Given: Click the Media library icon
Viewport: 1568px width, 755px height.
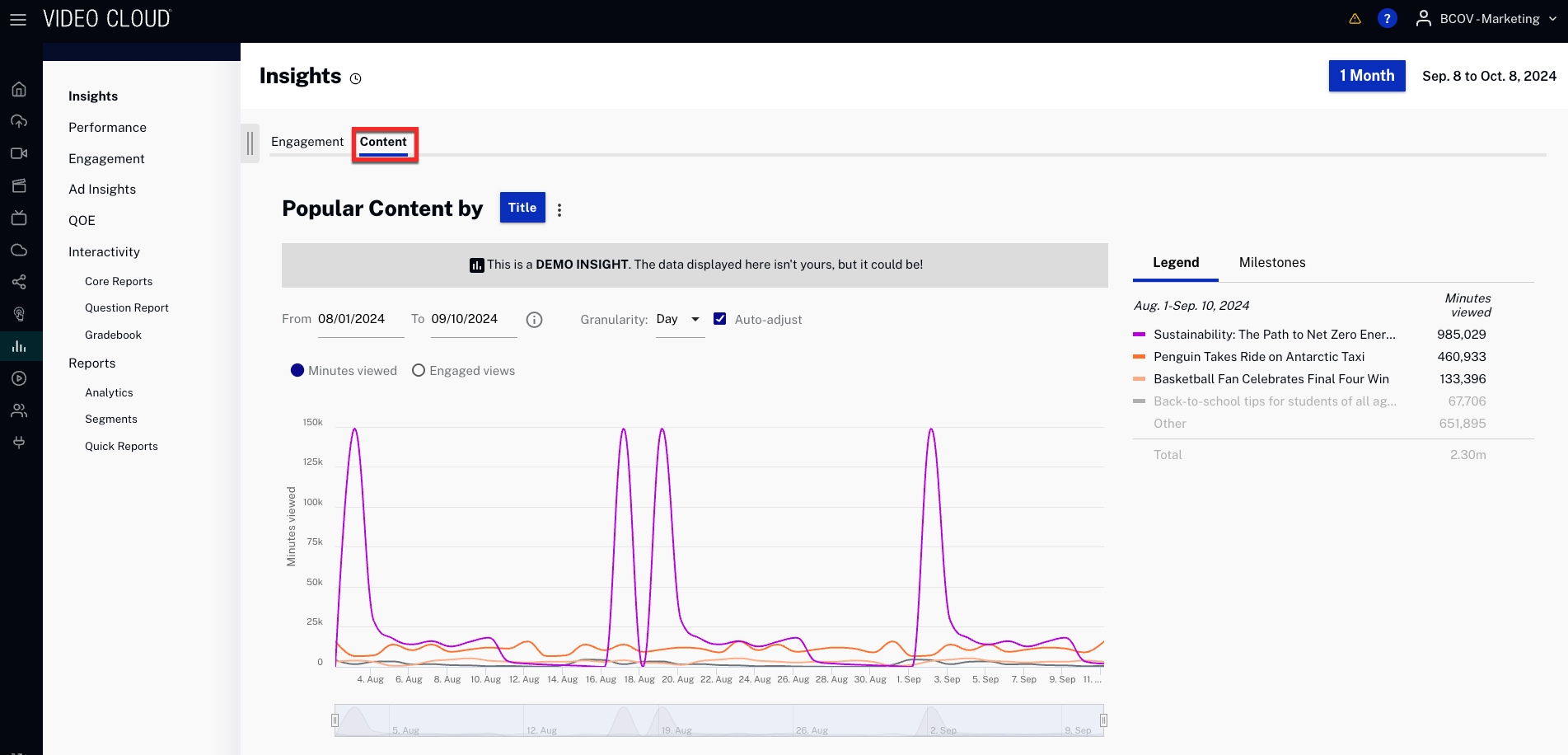Looking at the screenshot, I should tap(19, 185).
